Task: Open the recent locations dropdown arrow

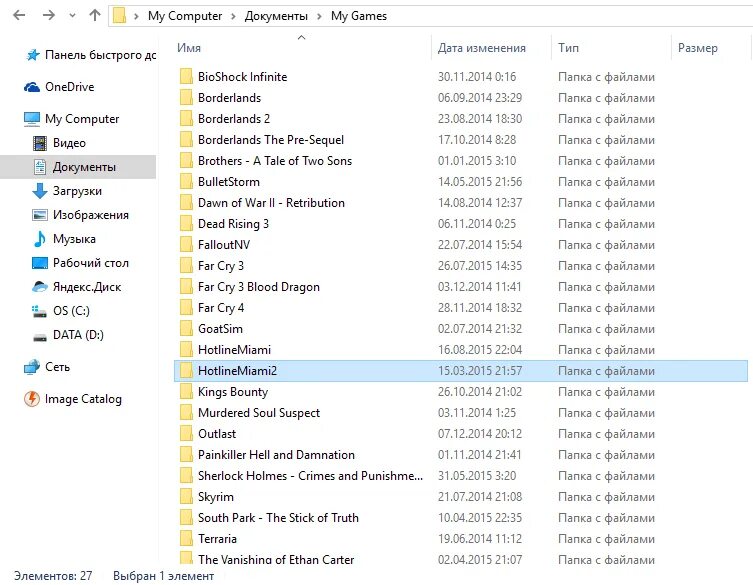Action: (x=72, y=16)
